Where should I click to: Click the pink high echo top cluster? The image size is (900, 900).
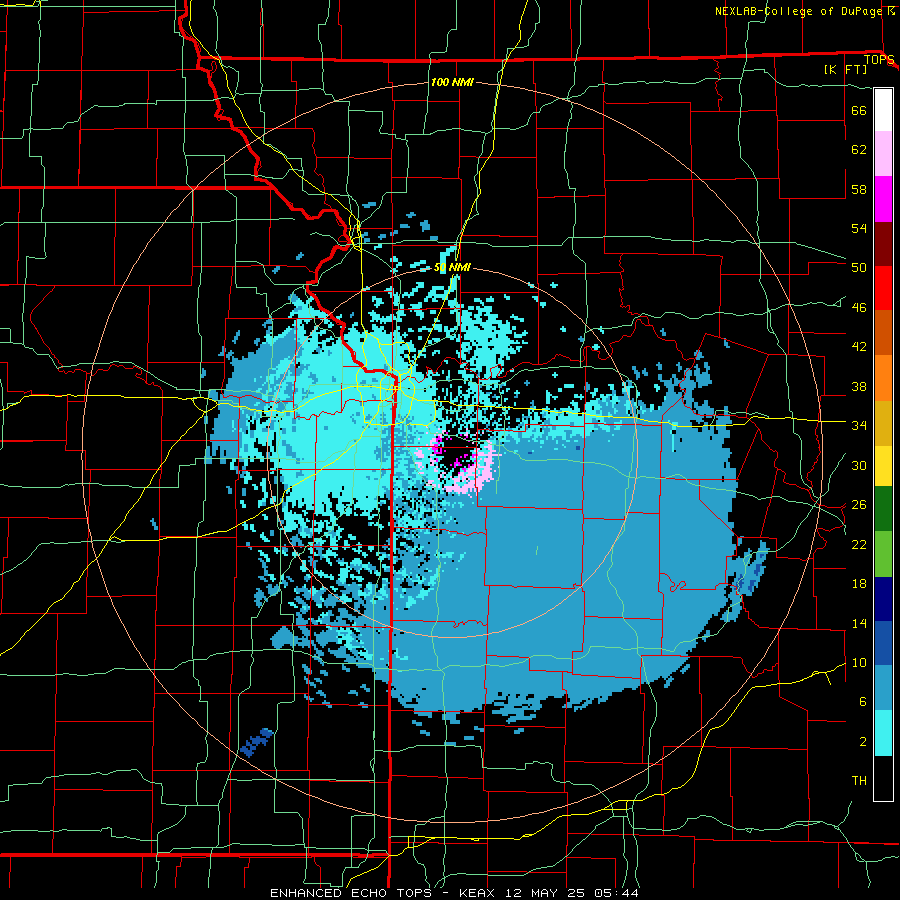[458, 464]
